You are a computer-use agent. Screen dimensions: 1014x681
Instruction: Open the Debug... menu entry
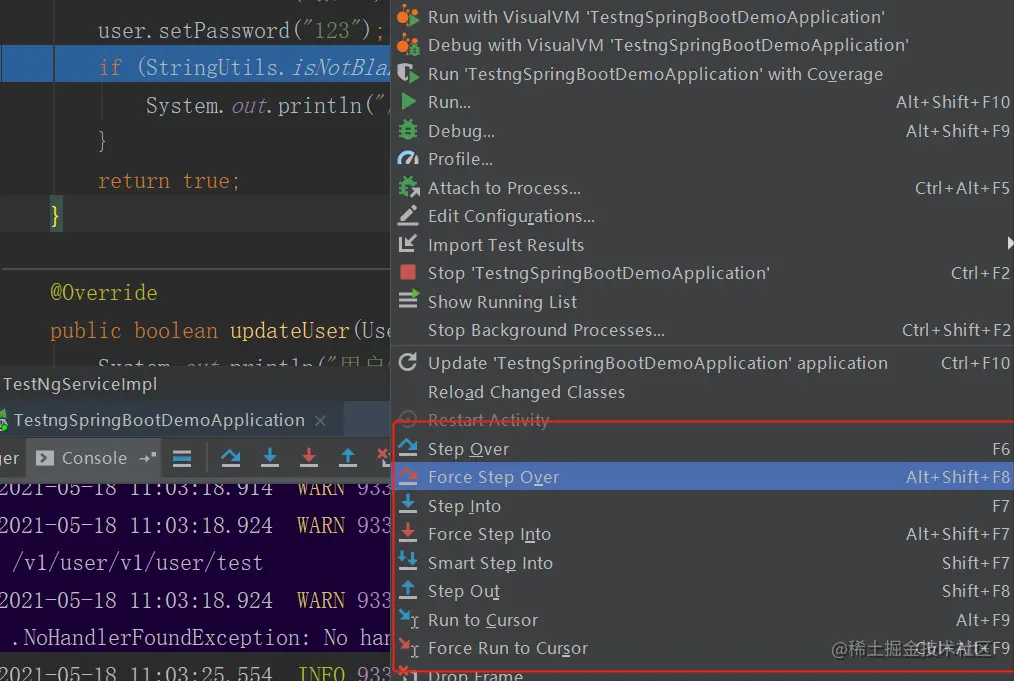coord(702,131)
